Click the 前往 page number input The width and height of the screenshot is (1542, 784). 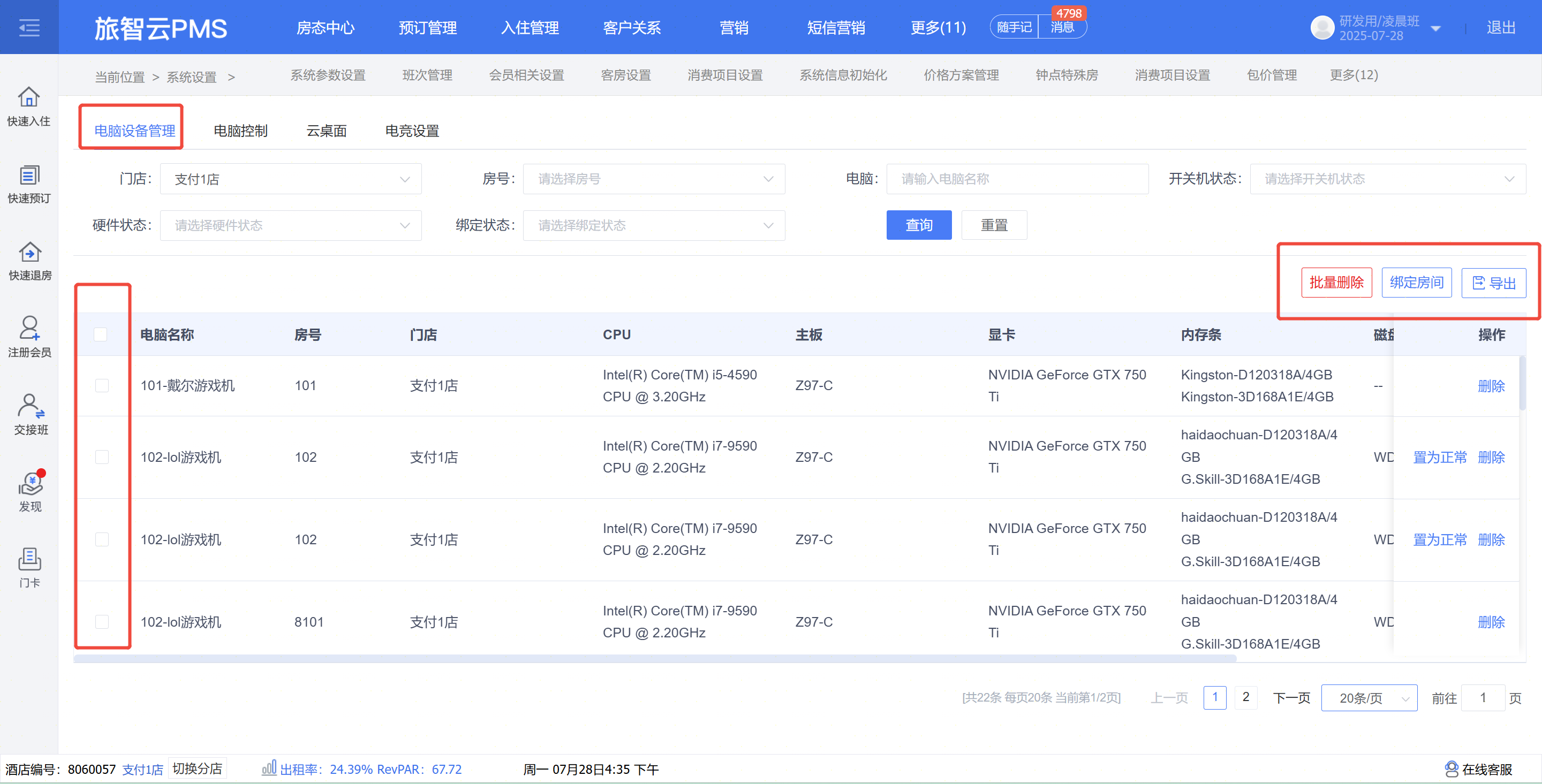(x=1483, y=698)
